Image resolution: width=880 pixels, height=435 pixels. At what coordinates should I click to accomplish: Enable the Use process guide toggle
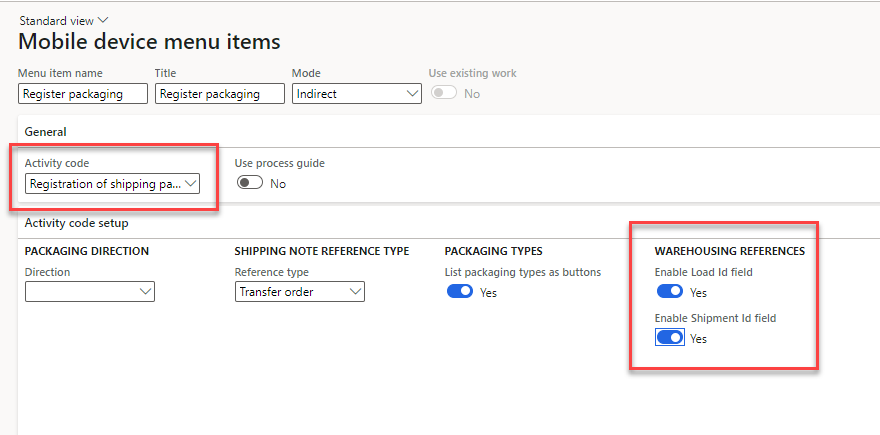point(249,184)
